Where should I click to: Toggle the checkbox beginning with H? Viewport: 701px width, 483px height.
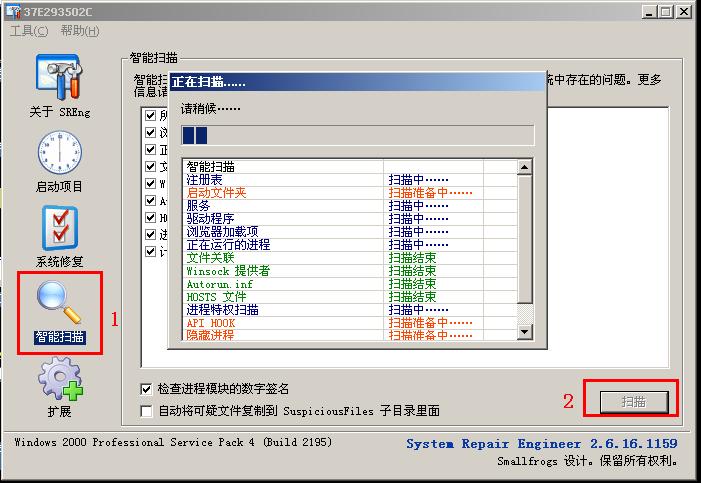pyautogui.click(x=151, y=217)
